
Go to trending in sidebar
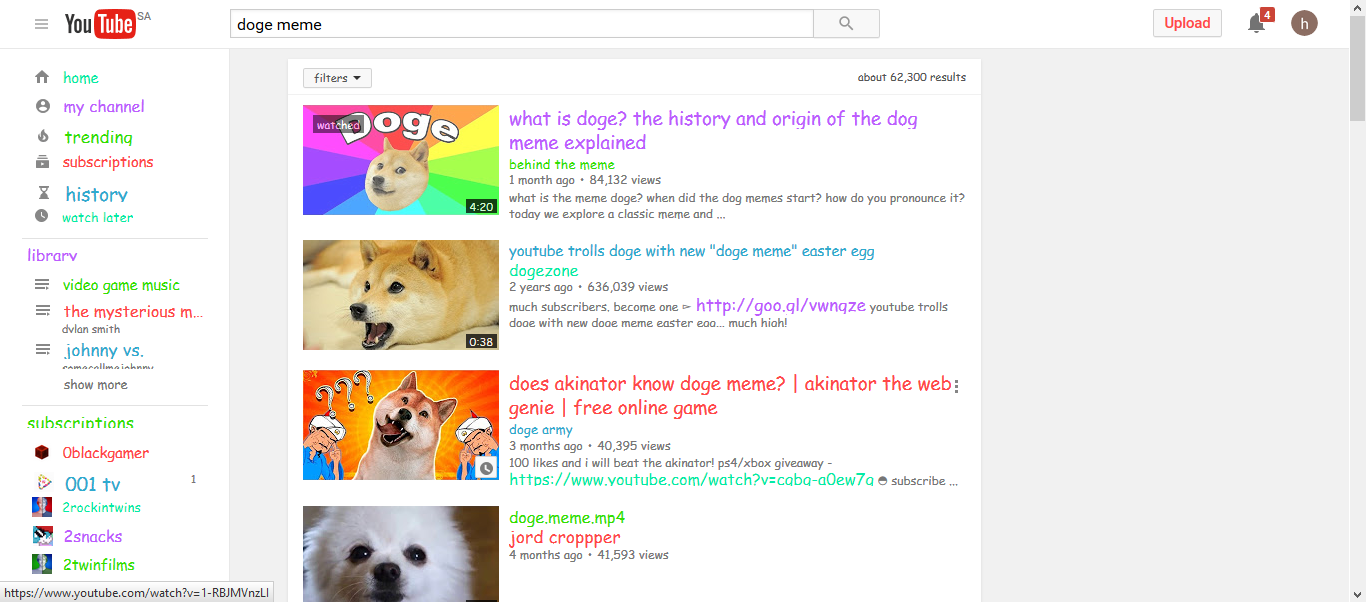[98, 137]
